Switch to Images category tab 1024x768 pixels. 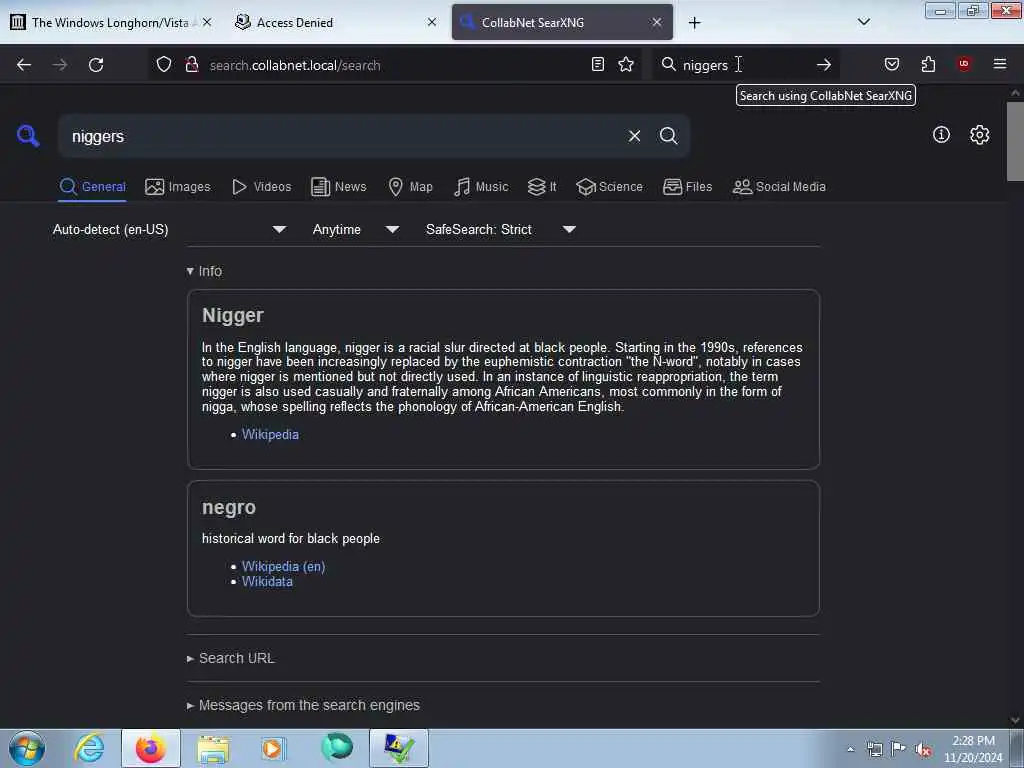[178, 187]
